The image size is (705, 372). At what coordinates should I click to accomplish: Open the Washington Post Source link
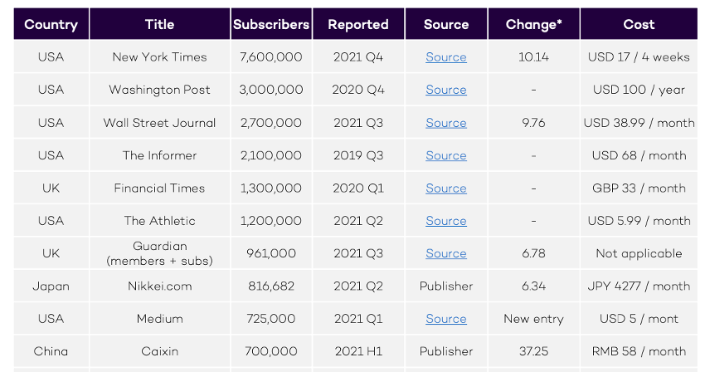pos(446,90)
